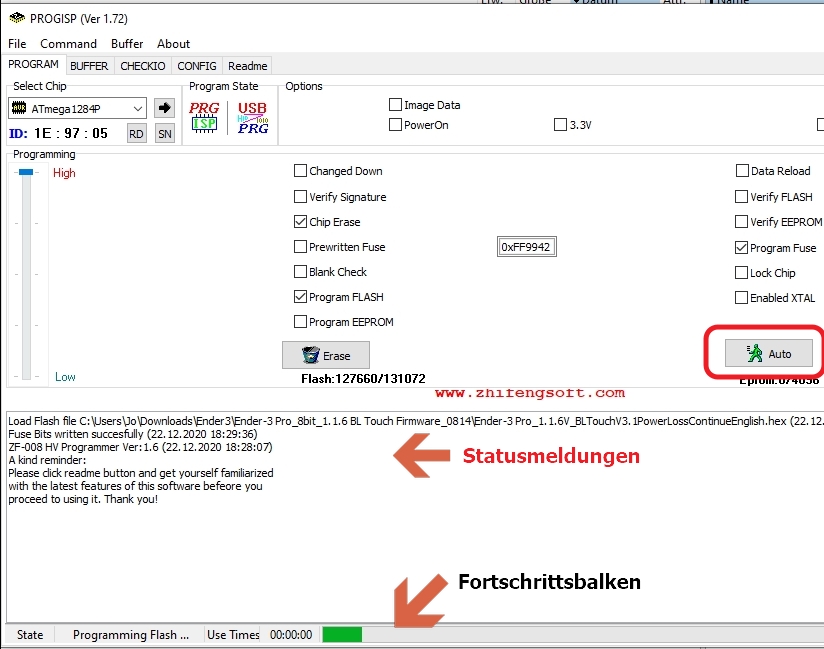Open the Command menu

tap(68, 44)
